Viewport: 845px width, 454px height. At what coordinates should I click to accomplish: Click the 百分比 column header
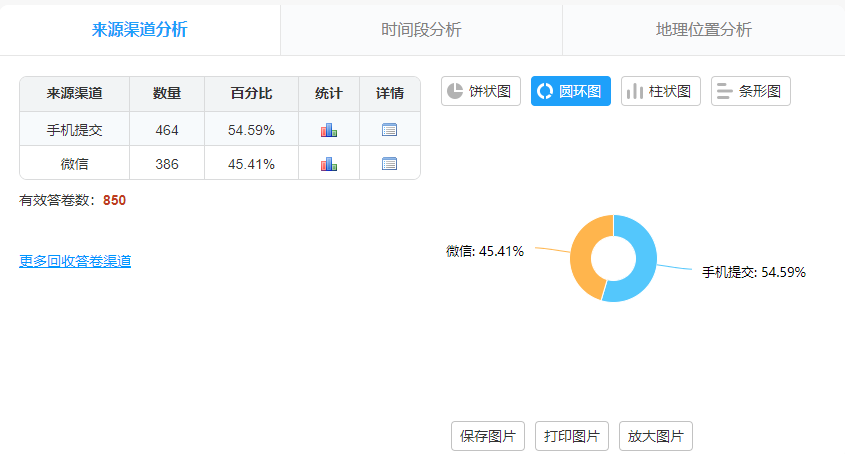pos(251,94)
